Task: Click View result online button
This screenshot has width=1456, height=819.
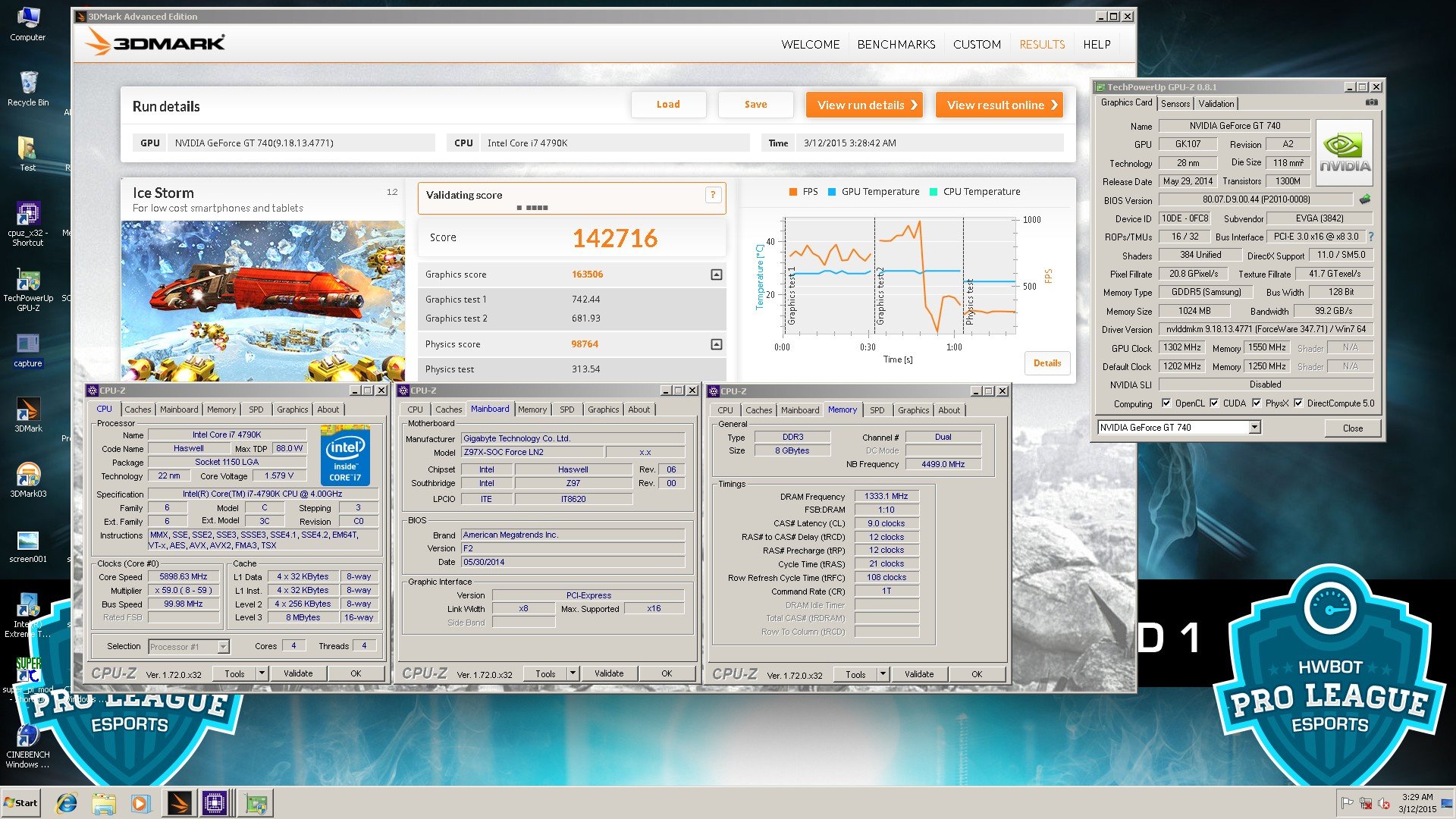Action: (x=999, y=105)
